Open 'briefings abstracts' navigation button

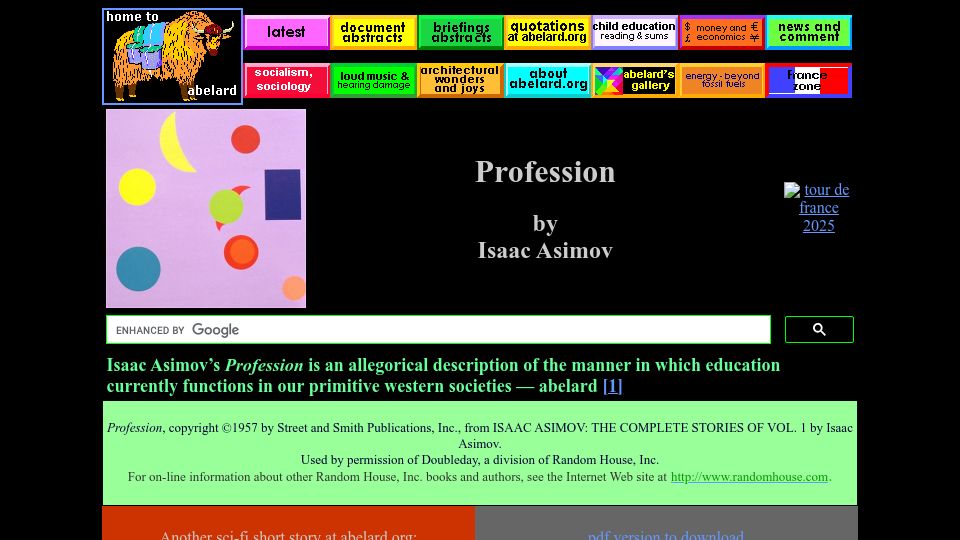coord(460,32)
